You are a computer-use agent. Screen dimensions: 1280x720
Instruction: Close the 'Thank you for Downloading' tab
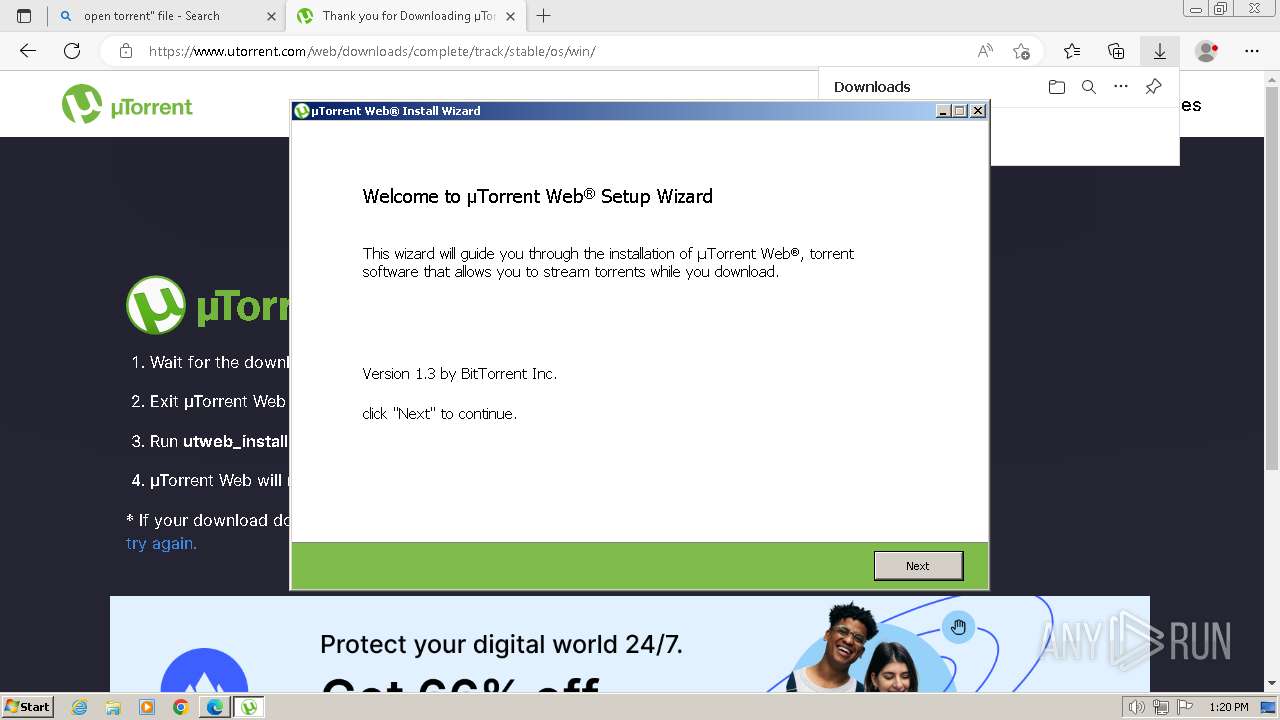coord(510,16)
